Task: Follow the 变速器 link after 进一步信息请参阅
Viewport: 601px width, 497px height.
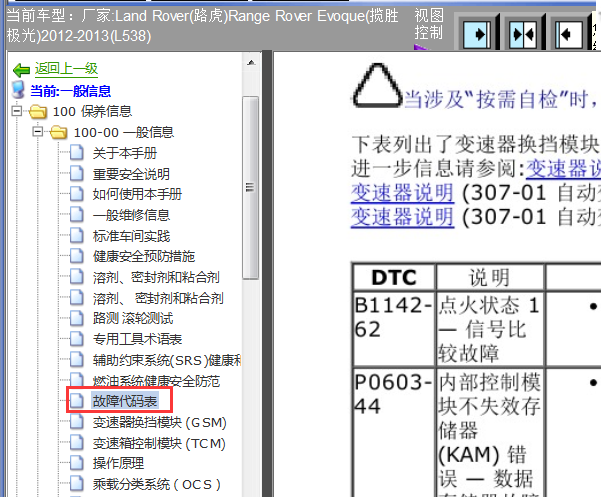Action: pos(563,169)
